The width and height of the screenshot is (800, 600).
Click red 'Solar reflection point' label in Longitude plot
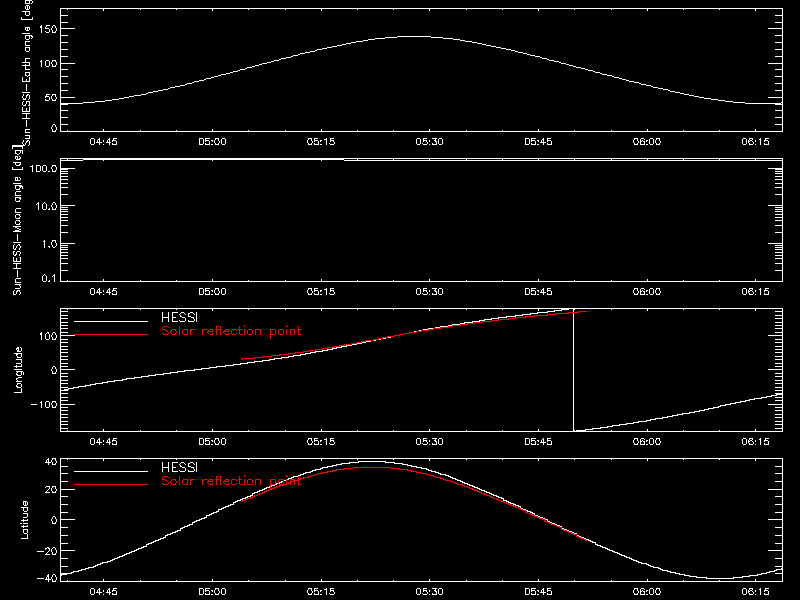pos(231,331)
